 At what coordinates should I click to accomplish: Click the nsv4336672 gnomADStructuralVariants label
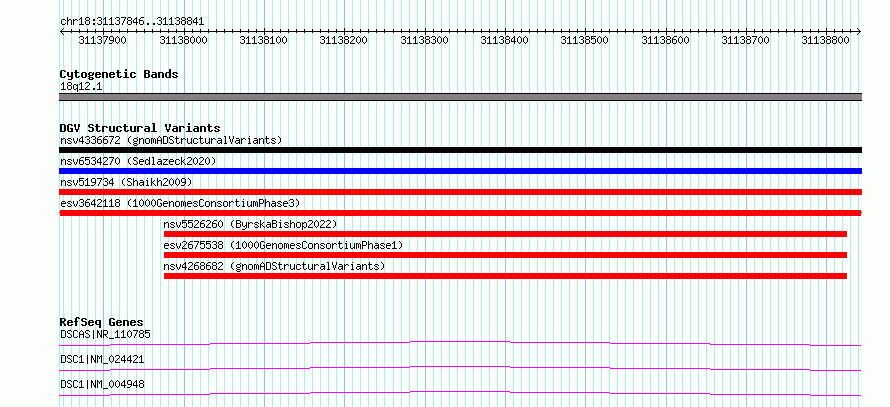(x=171, y=140)
